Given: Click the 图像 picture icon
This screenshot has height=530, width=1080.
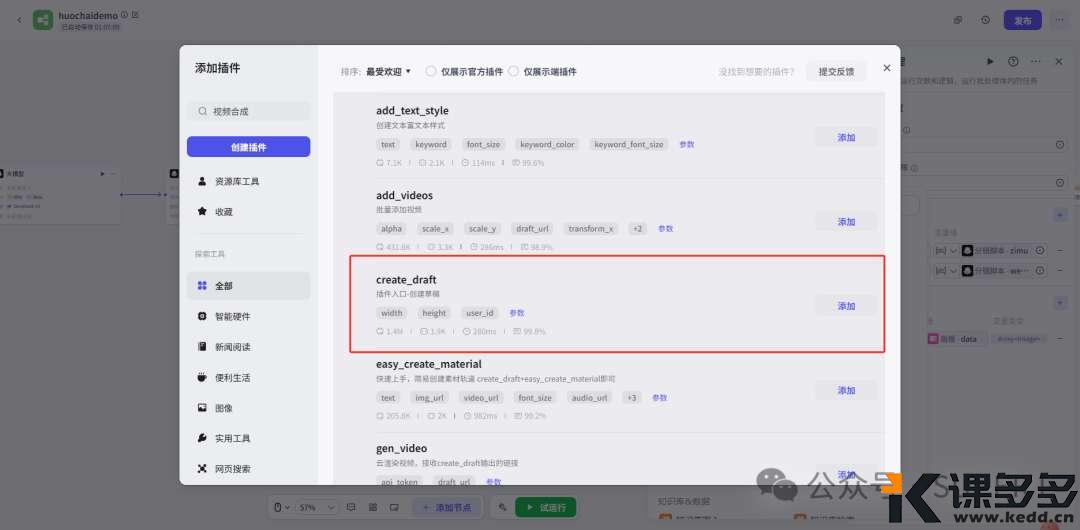Looking at the screenshot, I should click(202, 408).
